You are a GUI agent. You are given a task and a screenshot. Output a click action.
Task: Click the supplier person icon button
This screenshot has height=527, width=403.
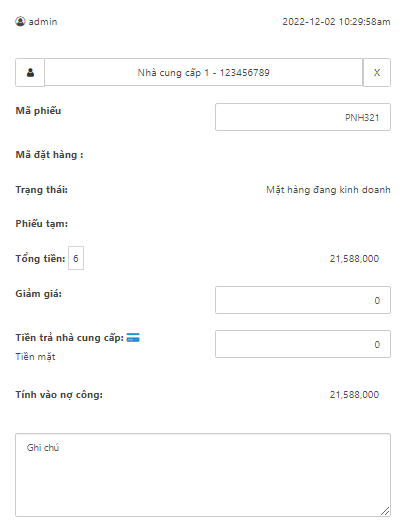(30, 73)
